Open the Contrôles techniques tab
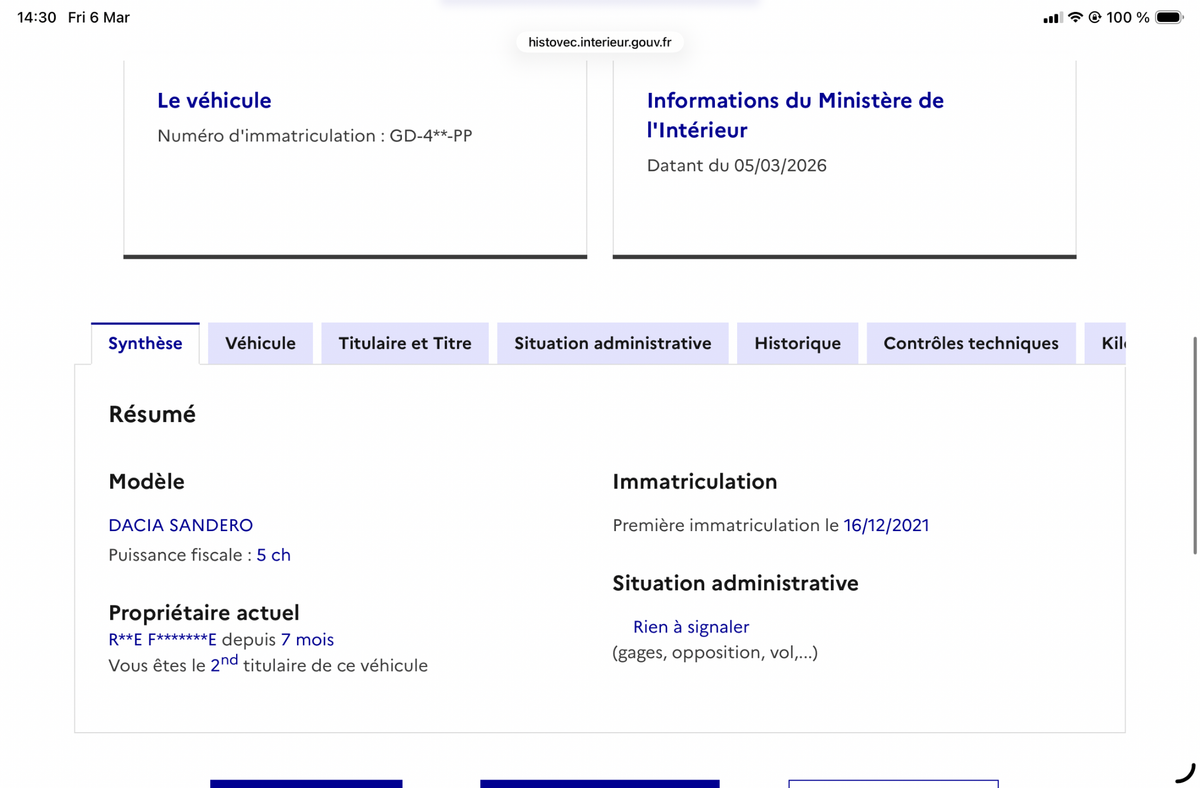1200x788 pixels. pyautogui.click(x=971, y=343)
